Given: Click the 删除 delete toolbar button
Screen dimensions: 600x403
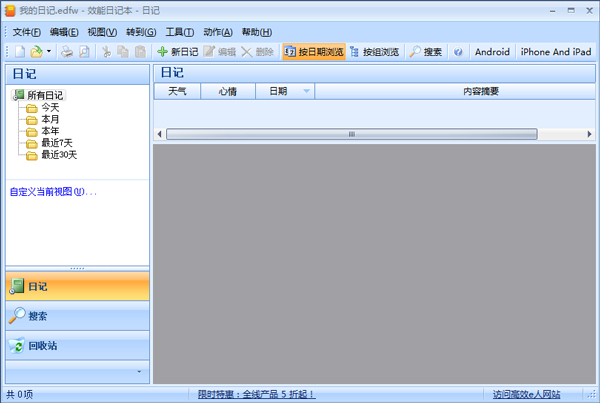Looking at the screenshot, I should click(x=258, y=52).
